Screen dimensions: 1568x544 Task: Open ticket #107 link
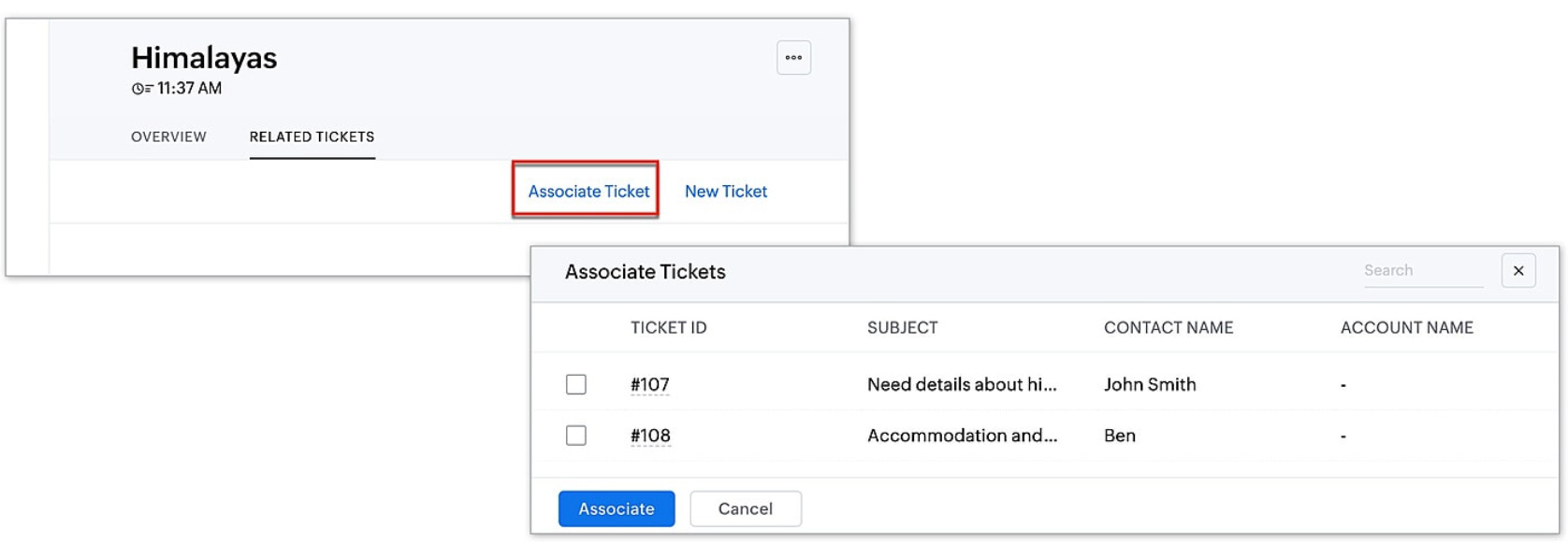point(649,384)
